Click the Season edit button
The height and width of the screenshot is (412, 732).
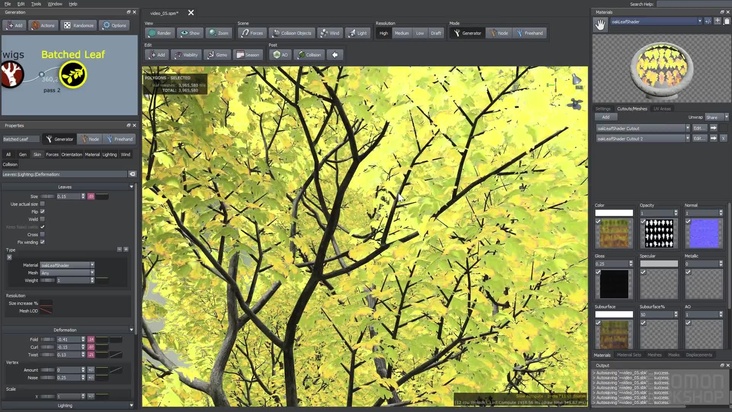point(248,55)
